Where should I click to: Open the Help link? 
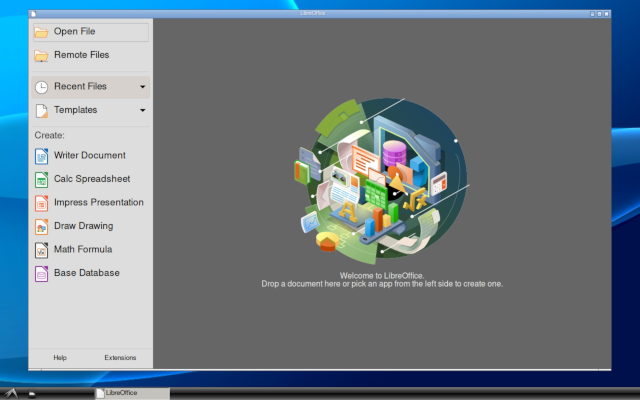click(60, 358)
